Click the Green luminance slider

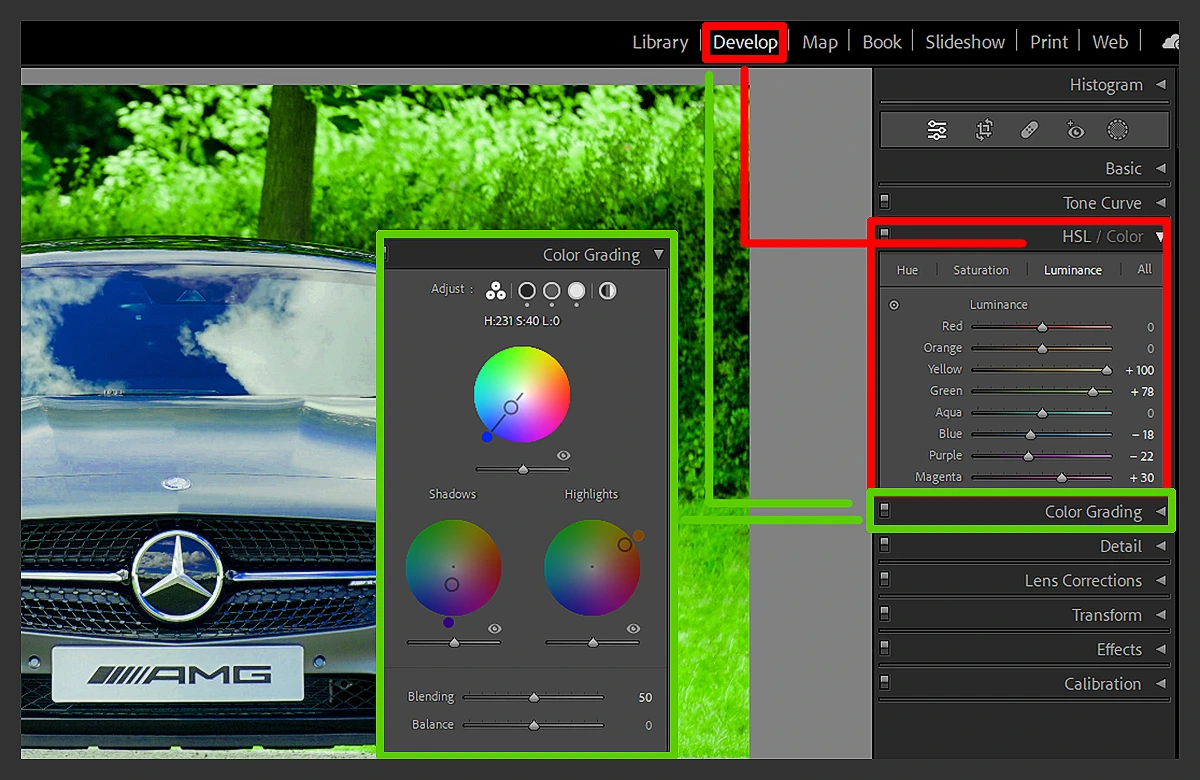tap(1042, 391)
